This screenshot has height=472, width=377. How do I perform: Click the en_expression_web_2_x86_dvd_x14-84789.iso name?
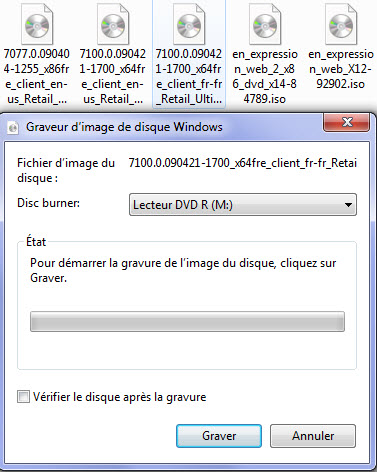(x=265, y=76)
